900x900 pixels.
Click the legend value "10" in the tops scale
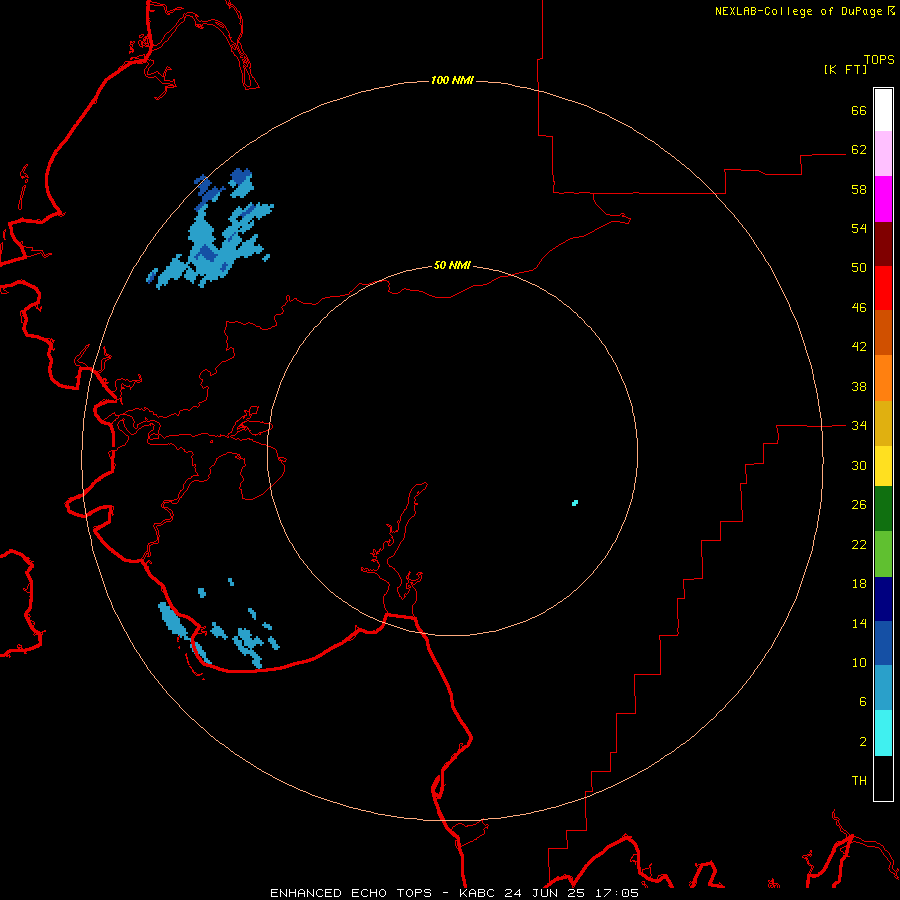pos(859,662)
